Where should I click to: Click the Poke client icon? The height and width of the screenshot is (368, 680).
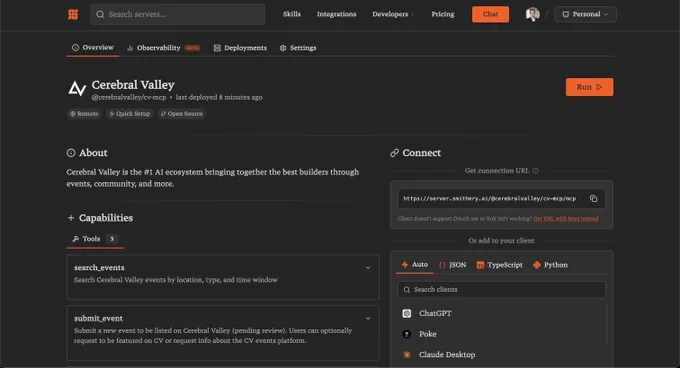point(407,334)
